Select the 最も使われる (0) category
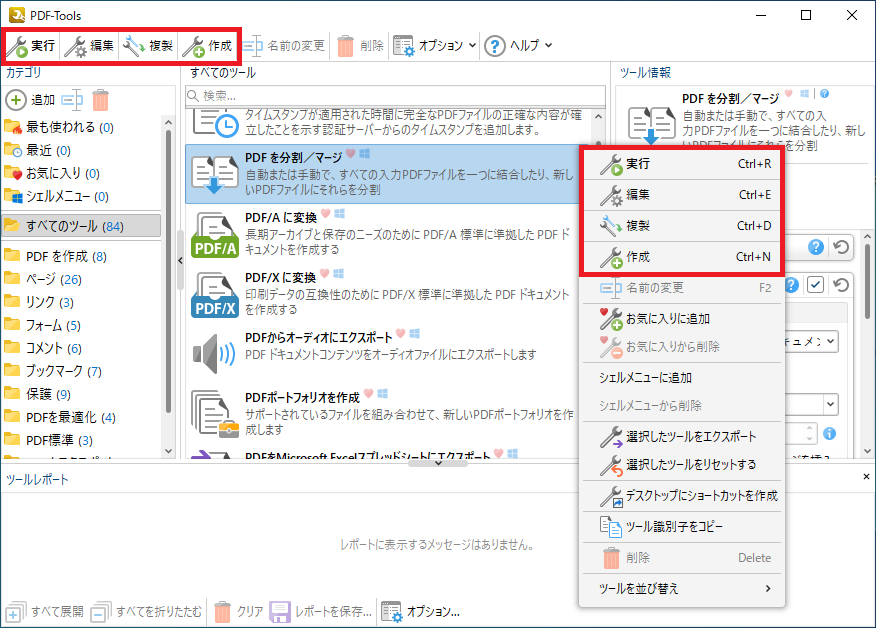The height and width of the screenshot is (628, 876). click(59, 127)
